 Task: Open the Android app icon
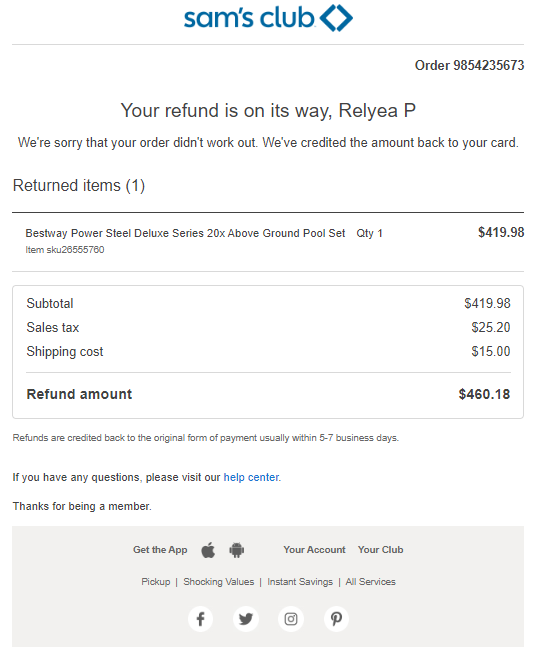pyautogui.click(x=236, y=550)
